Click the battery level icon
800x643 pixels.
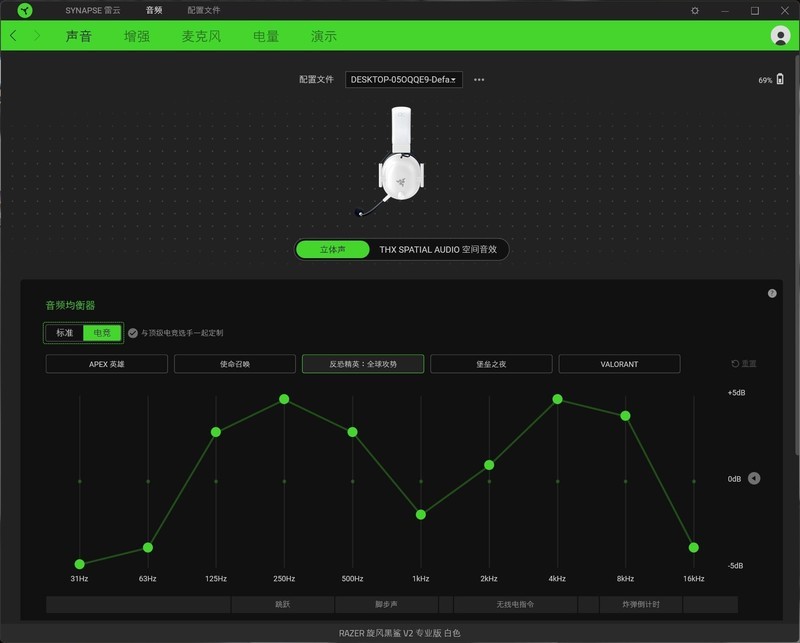(x=780, y=79)
